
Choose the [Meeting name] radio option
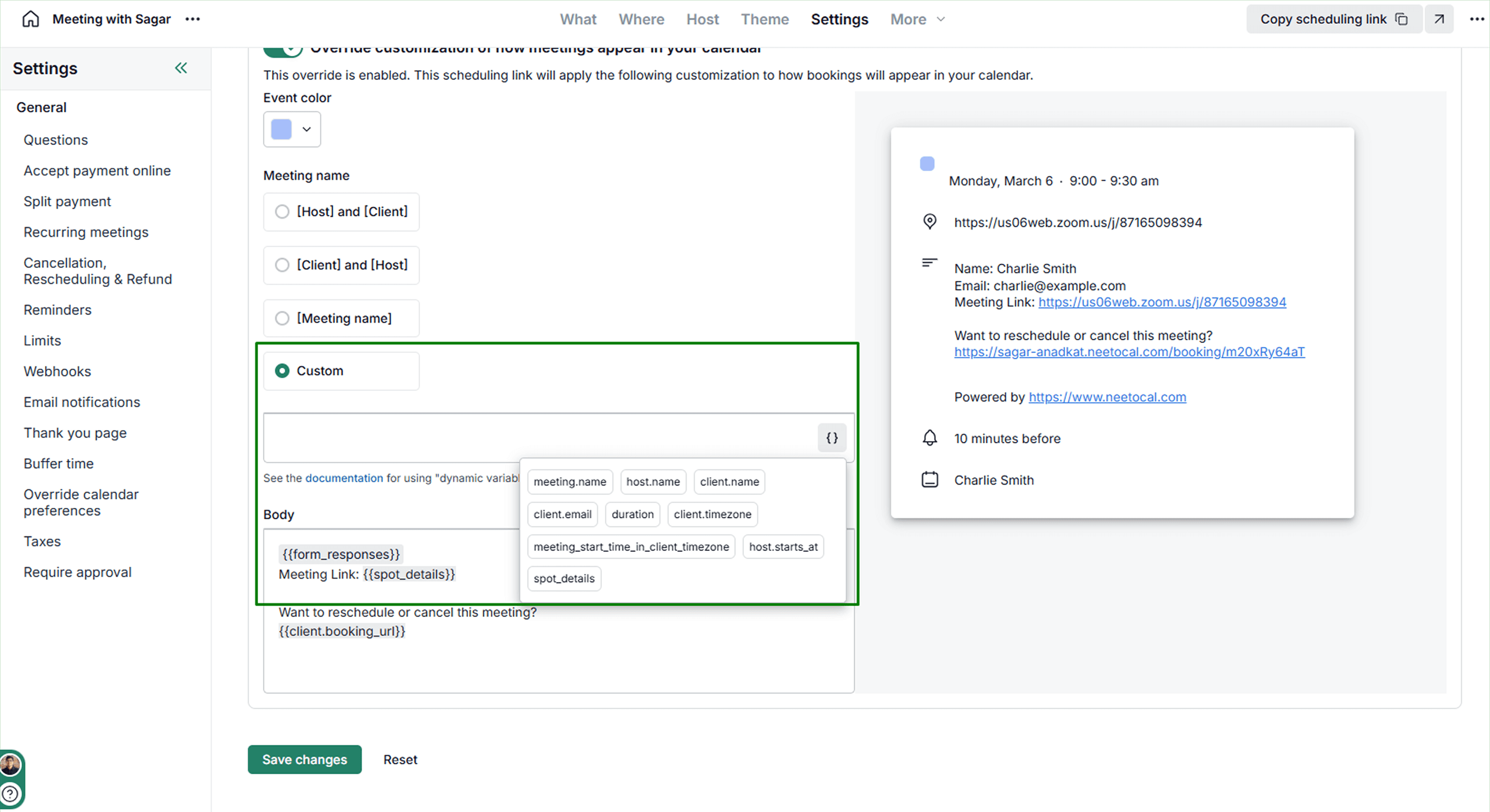(x=282, y=318)
